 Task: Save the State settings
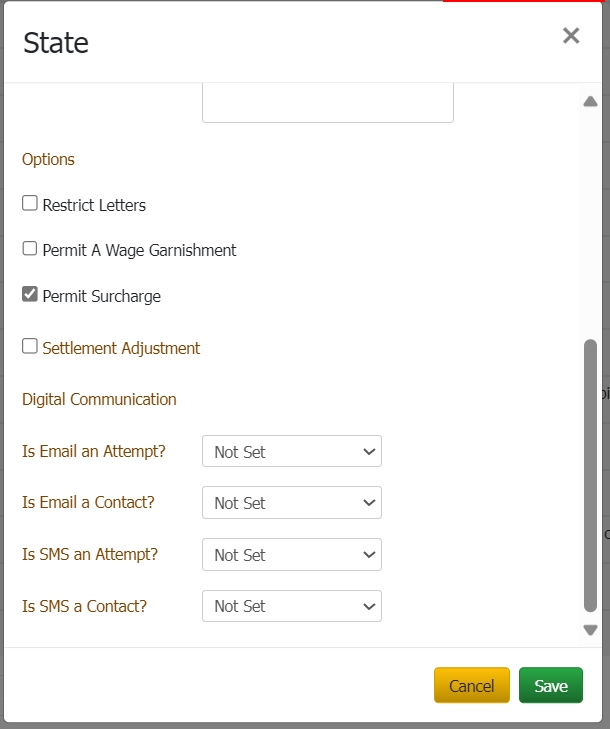(550, 686)
